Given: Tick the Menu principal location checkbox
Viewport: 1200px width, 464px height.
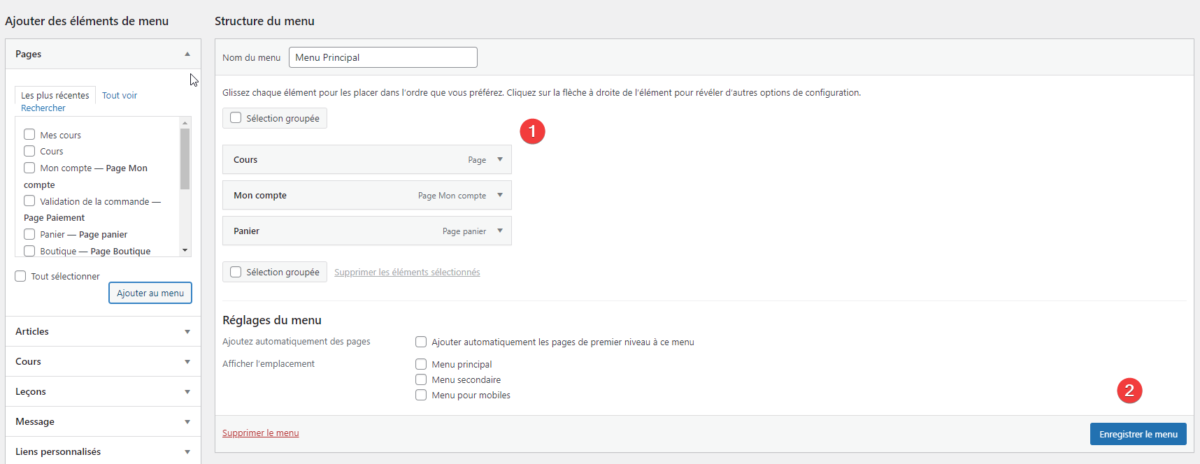Looking at the screenshot, I should [421, 365].
